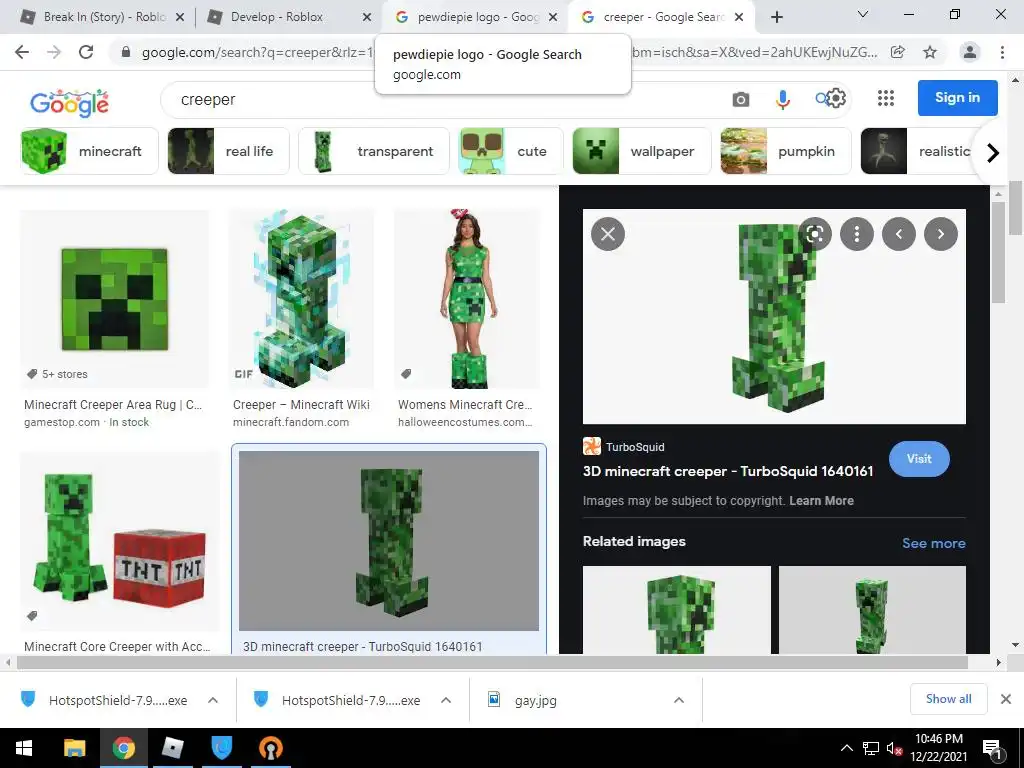Reload the current page

(86, 52)
